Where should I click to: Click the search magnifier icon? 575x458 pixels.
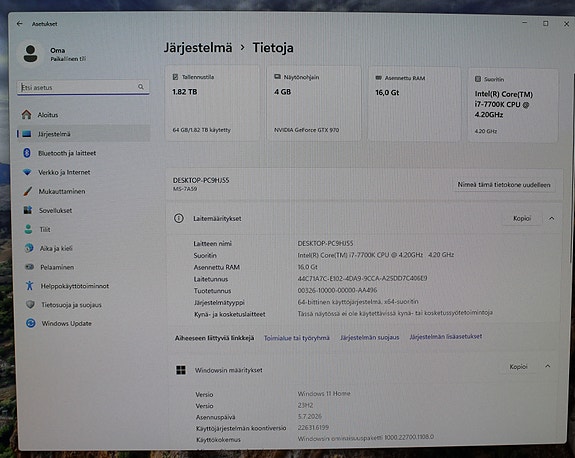tap(141, 87)
